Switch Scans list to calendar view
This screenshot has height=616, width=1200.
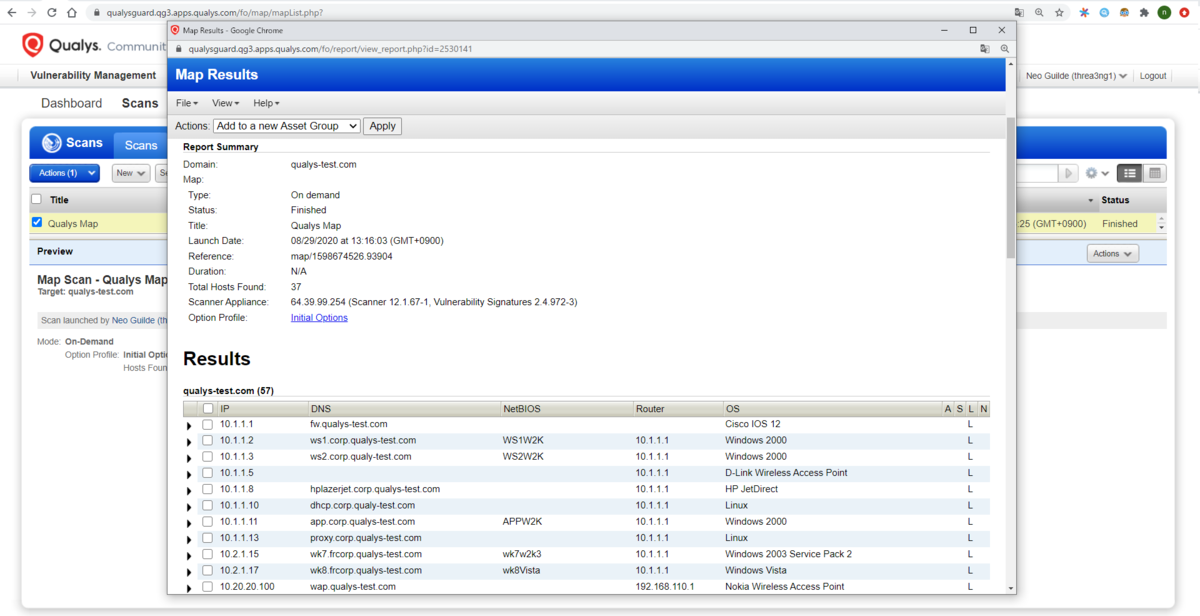(1154, 173)
